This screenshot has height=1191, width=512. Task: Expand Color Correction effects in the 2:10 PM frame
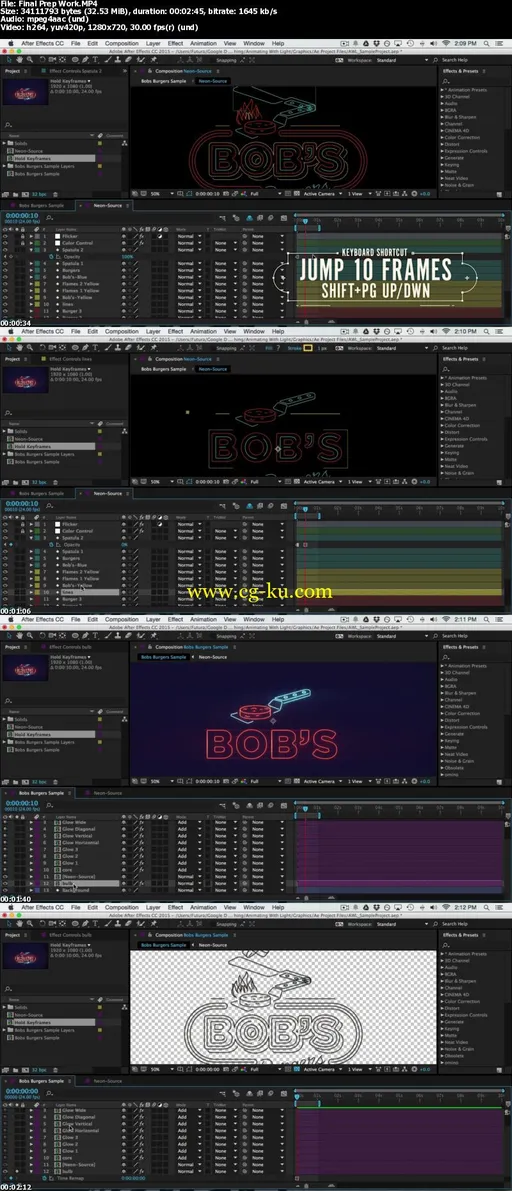click(x=444, y=425)
